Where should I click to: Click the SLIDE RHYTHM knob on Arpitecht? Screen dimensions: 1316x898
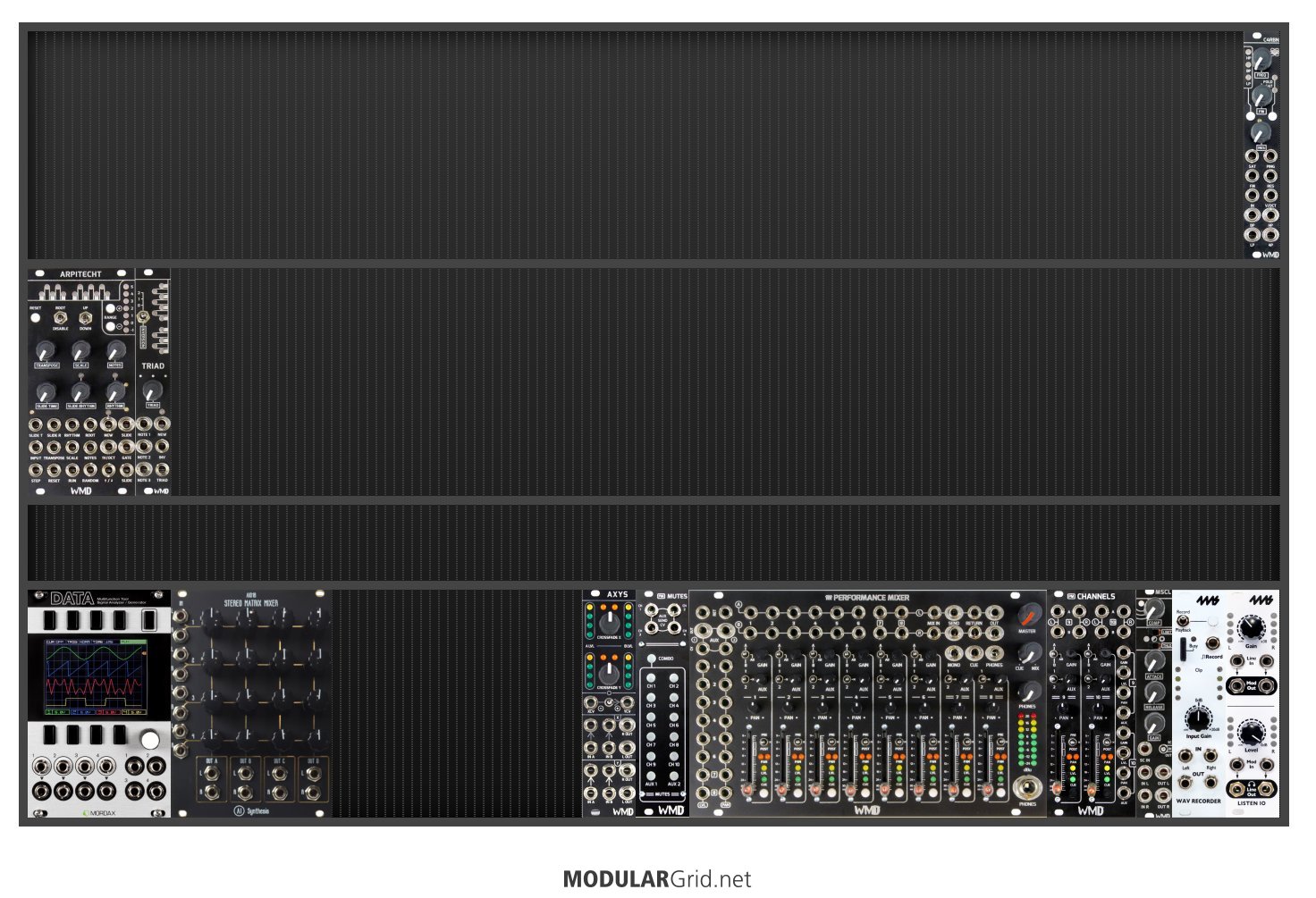[x=80, y=391]
